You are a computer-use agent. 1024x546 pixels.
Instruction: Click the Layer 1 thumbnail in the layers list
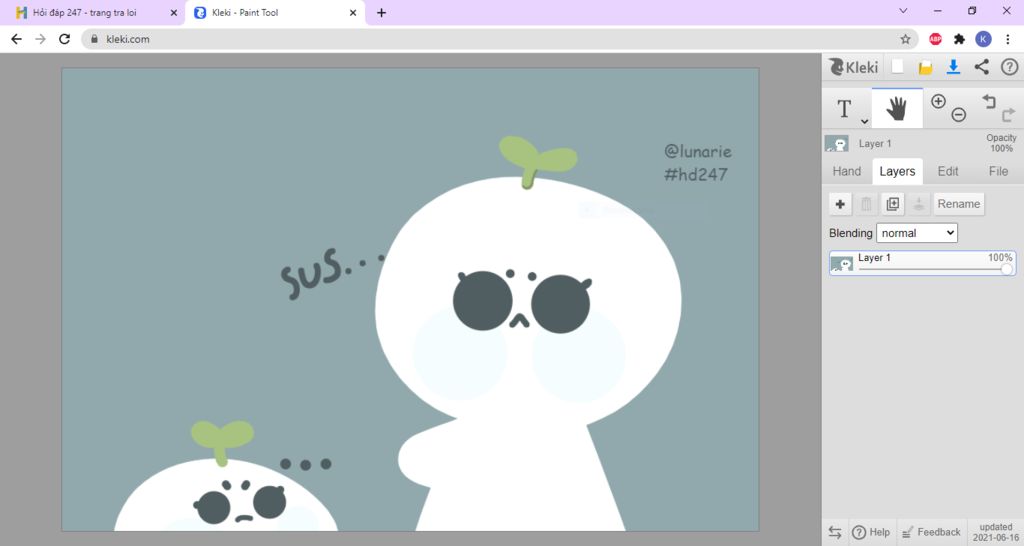pos(841,264)
